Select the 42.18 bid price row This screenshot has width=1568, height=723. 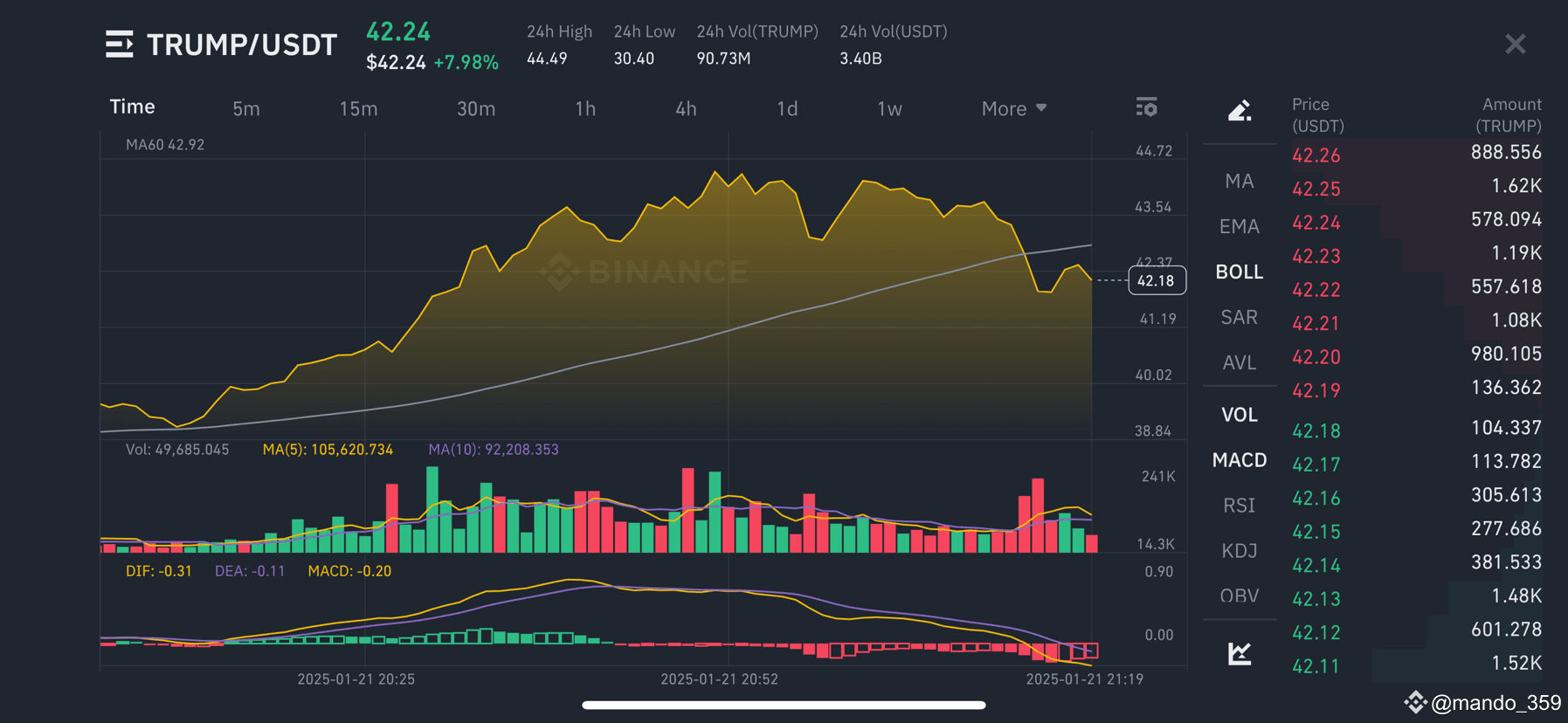tap(1417, 430)
